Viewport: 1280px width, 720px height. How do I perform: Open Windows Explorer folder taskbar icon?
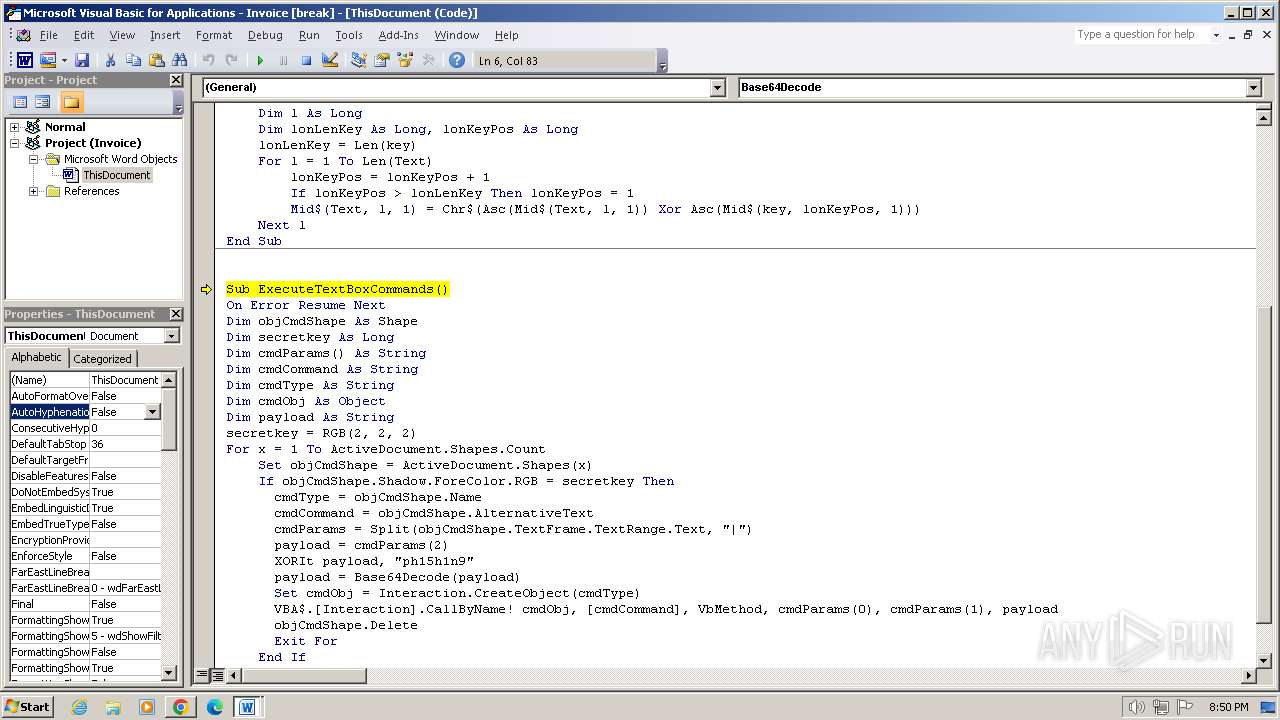coord(113,707)
